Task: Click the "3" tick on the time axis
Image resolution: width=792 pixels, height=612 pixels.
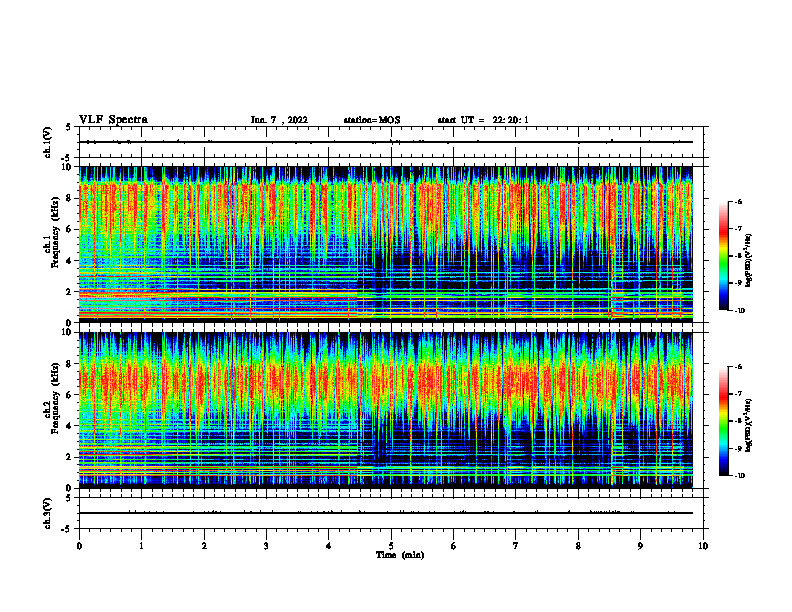Action: (266, 546)
